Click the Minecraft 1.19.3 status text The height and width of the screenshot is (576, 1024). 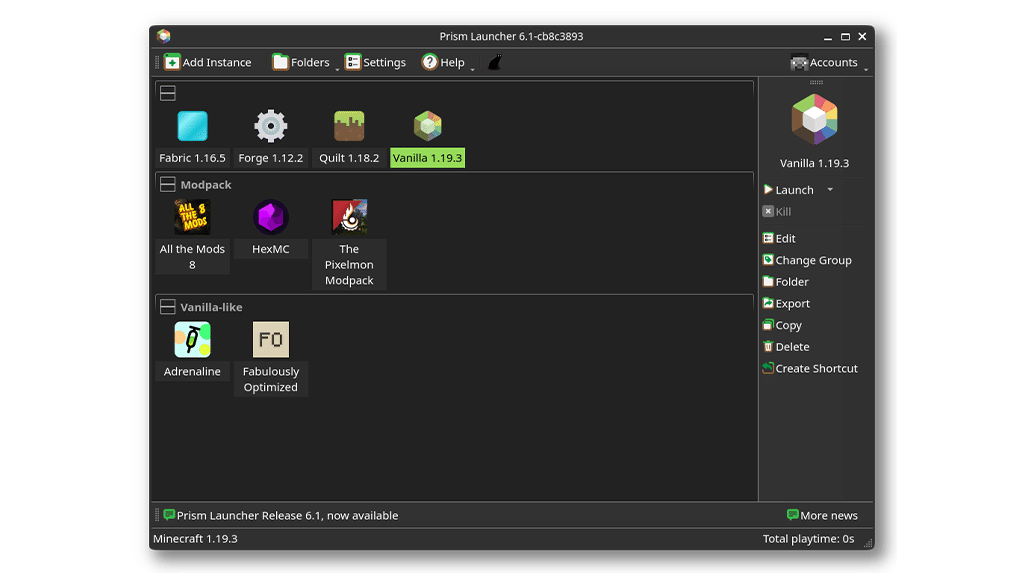click(x=195, y=539)
